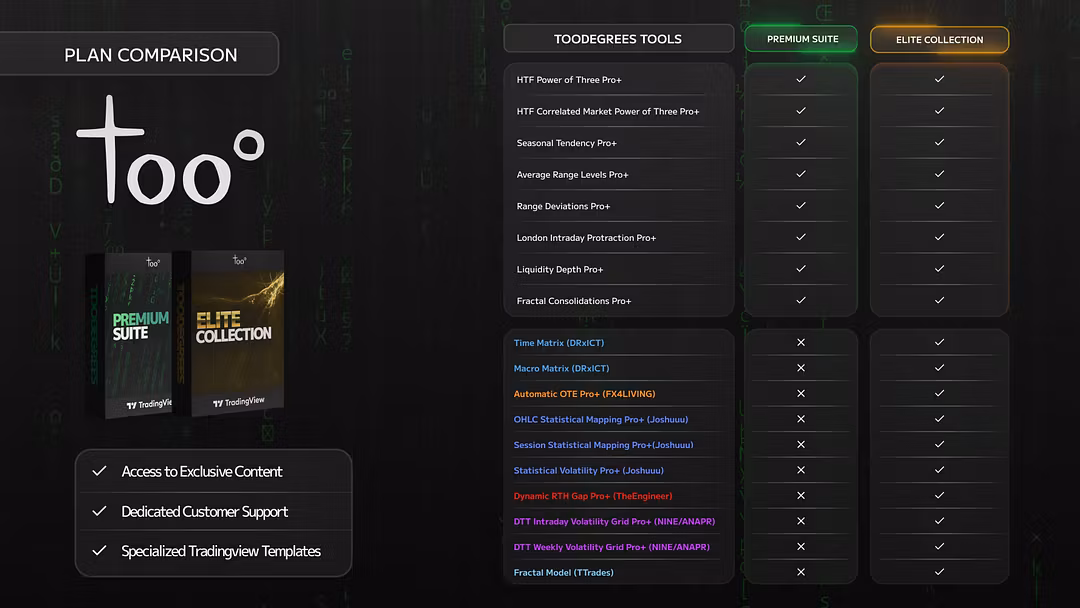Click Elite Collection checkmark for OHLC Statistical Mapping
The height and width of the screenshot is (608, 1080).
tap(939, 419)
